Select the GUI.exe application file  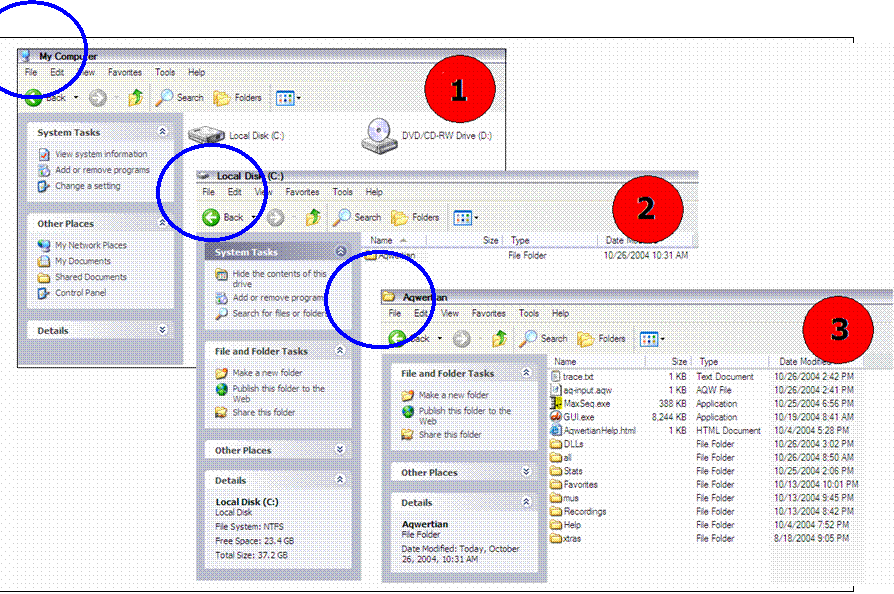click(578, 417)
